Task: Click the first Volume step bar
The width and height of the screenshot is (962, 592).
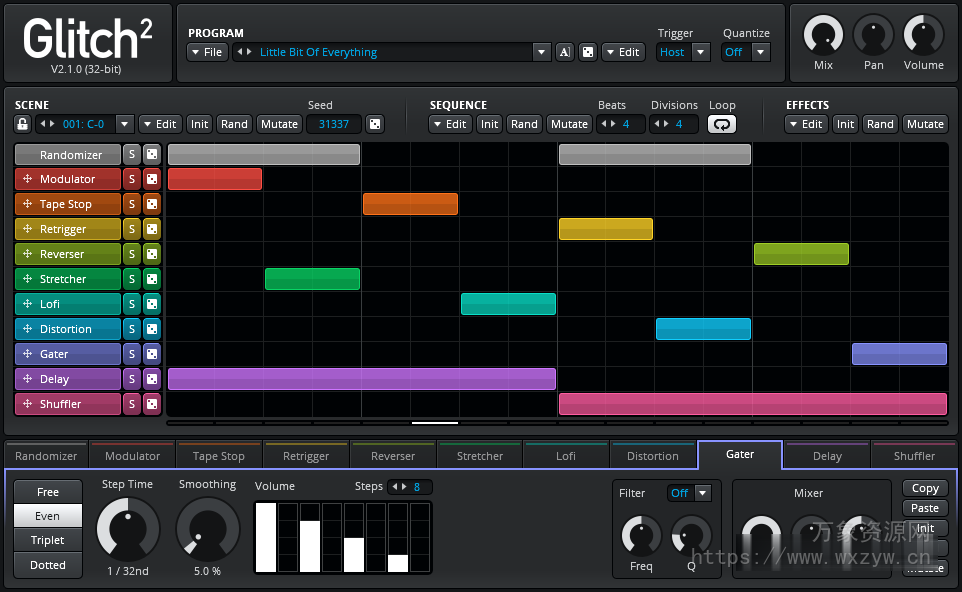Action: (266, 538)
